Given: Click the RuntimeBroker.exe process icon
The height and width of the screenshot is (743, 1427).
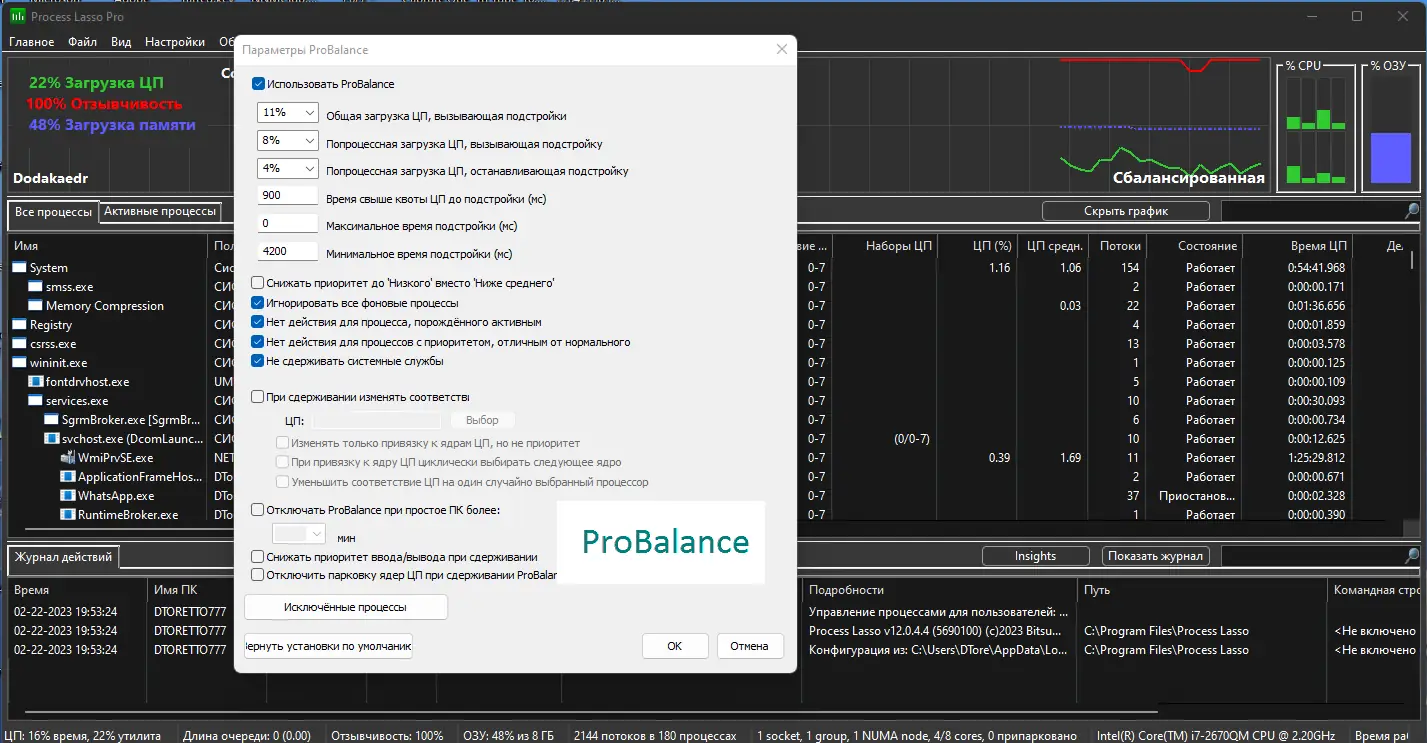Looking at the screenshot, I should coord(68,515).
